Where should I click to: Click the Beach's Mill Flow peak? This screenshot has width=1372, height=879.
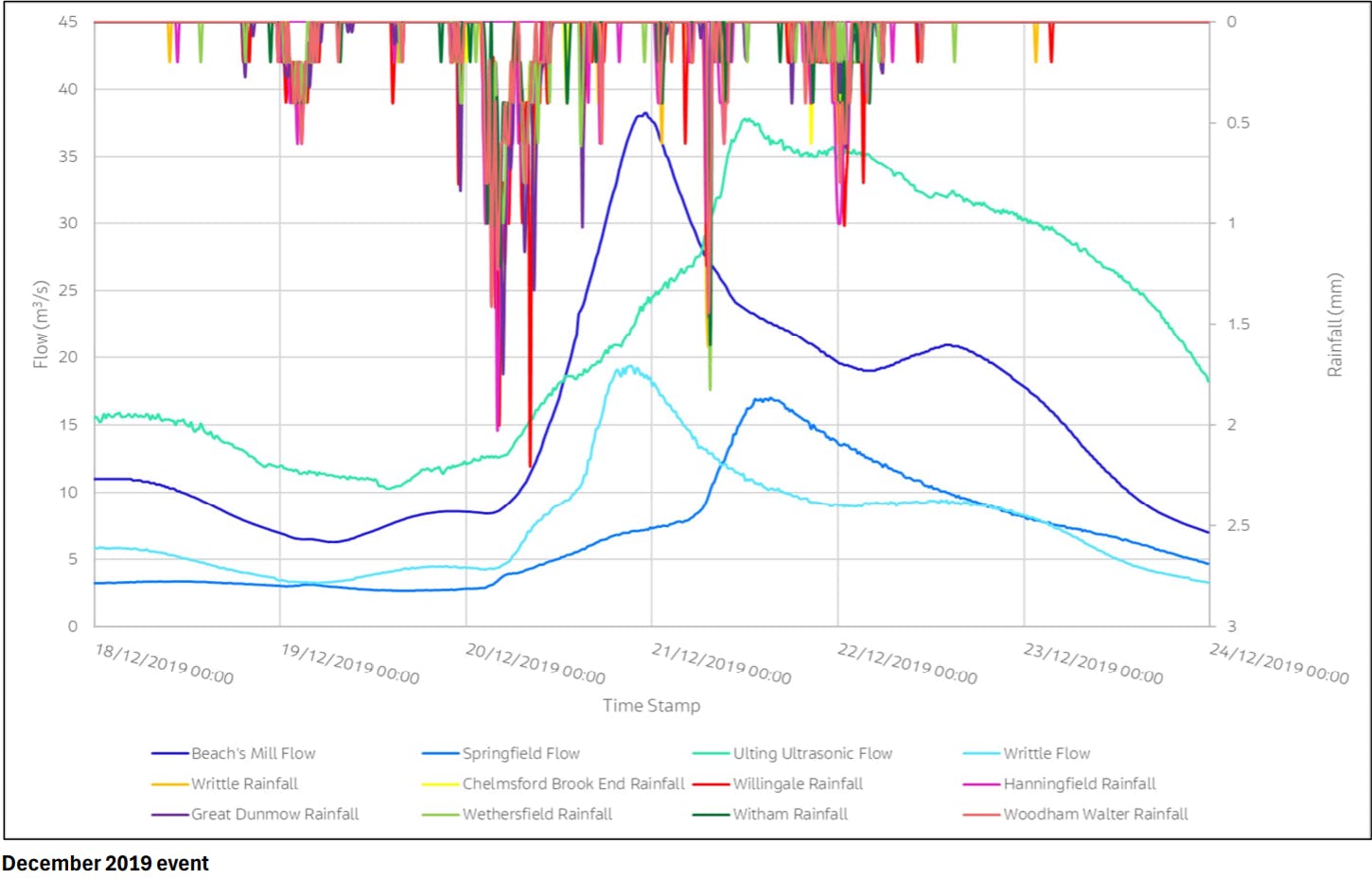point(643,114)
